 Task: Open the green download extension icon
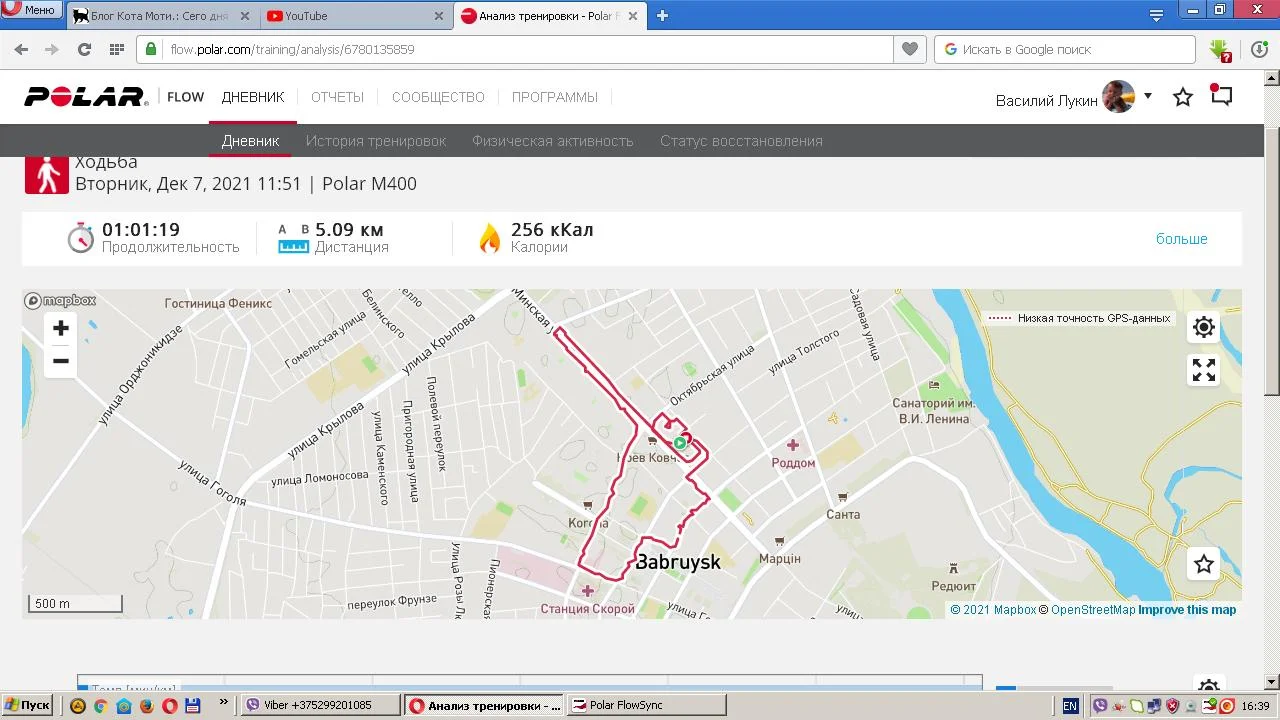point(1220,50)
